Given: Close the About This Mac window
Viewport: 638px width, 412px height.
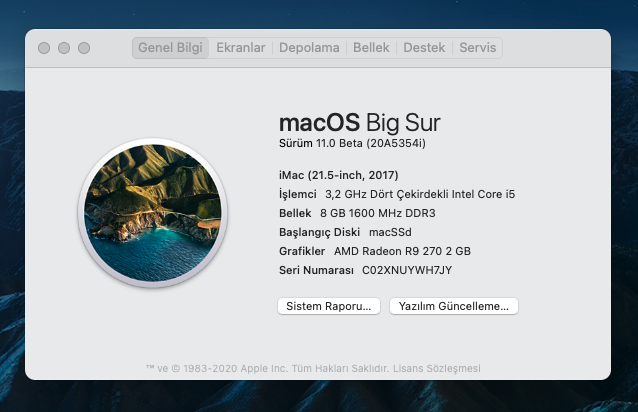Looking at the screenshot, I should pyautogui.click(x=44, y=48).
